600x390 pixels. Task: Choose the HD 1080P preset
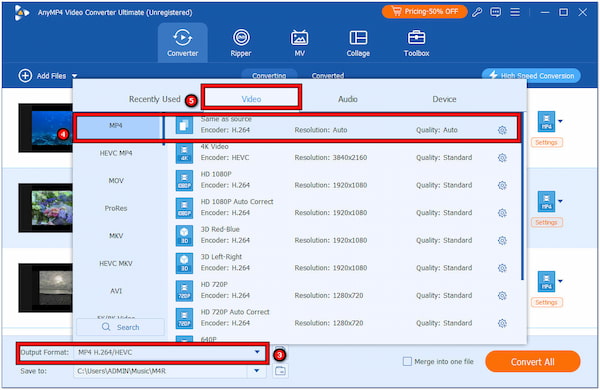(x=343, y=180)
